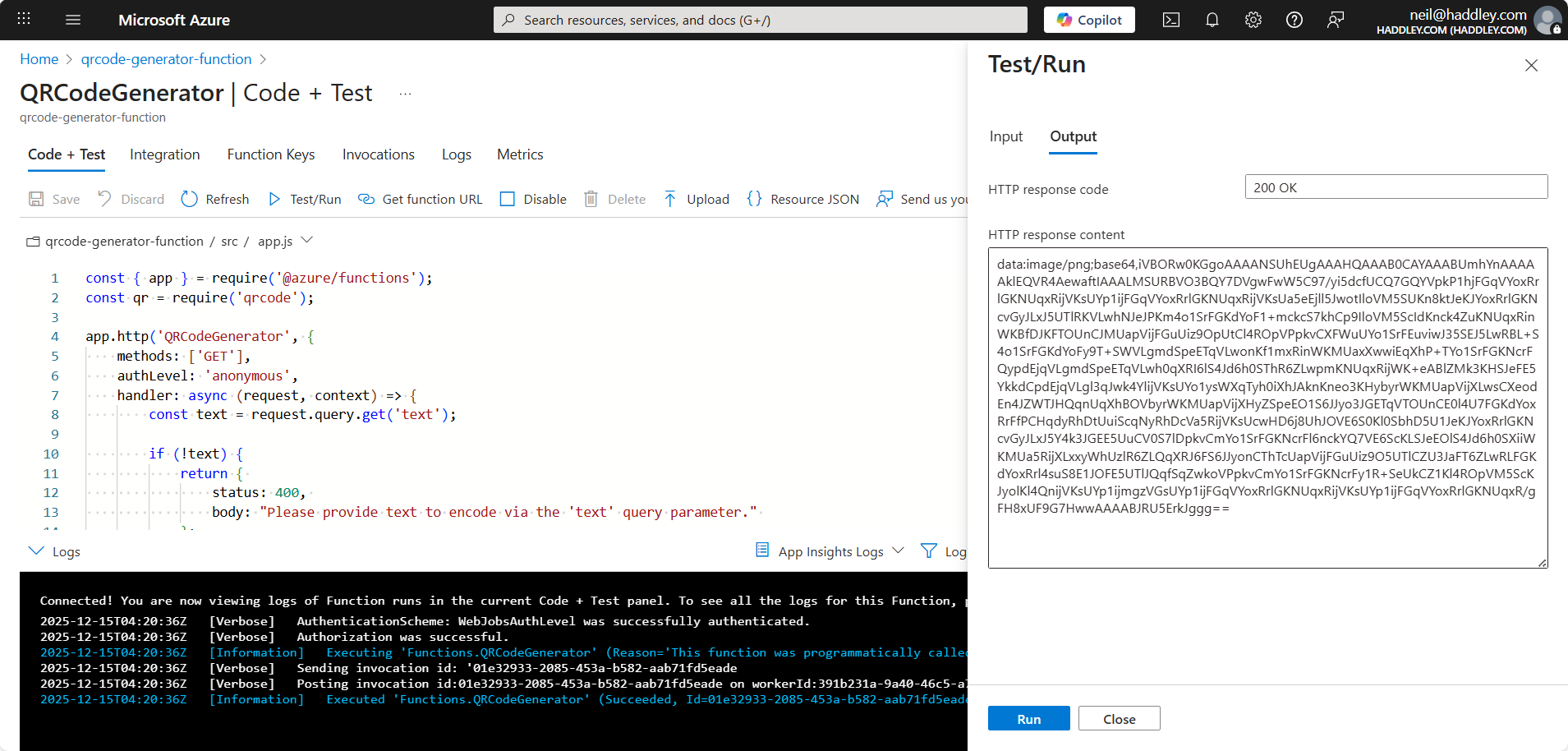Switch to the Input tab
The height and width of the screenshot is (751, 1568).
pyautogui.click(x=1005, y=136)
